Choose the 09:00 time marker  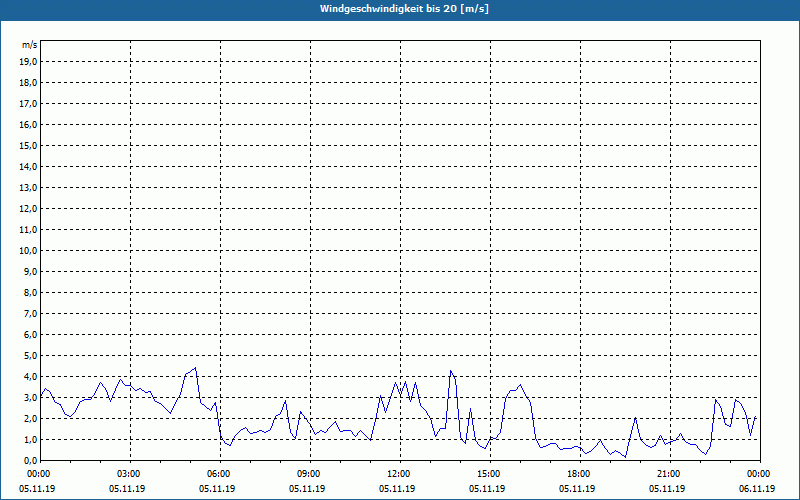(308, 474)
